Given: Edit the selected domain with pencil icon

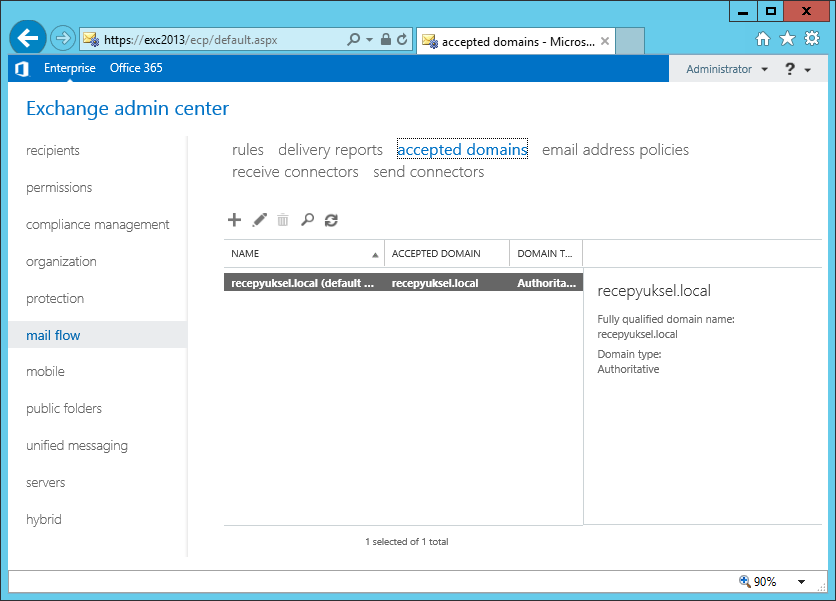Looking at the screenshot, I should click(259, 220).
